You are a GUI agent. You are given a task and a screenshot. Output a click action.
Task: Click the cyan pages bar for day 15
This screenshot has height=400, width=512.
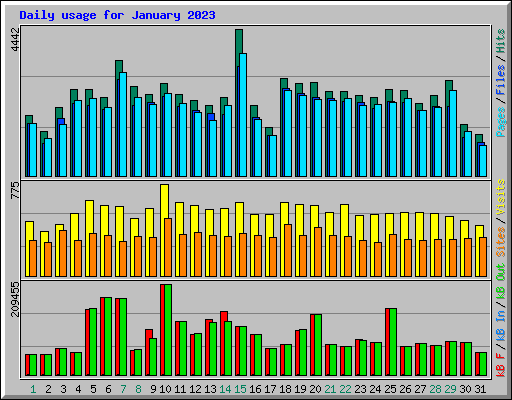243,115
